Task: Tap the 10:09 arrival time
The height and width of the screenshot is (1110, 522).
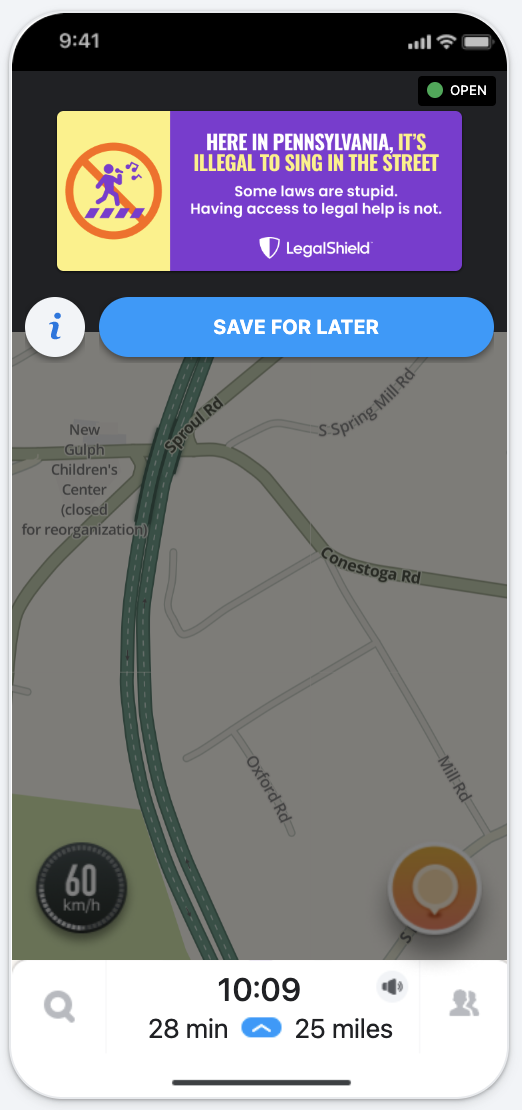Action: (x=259, y=990)
